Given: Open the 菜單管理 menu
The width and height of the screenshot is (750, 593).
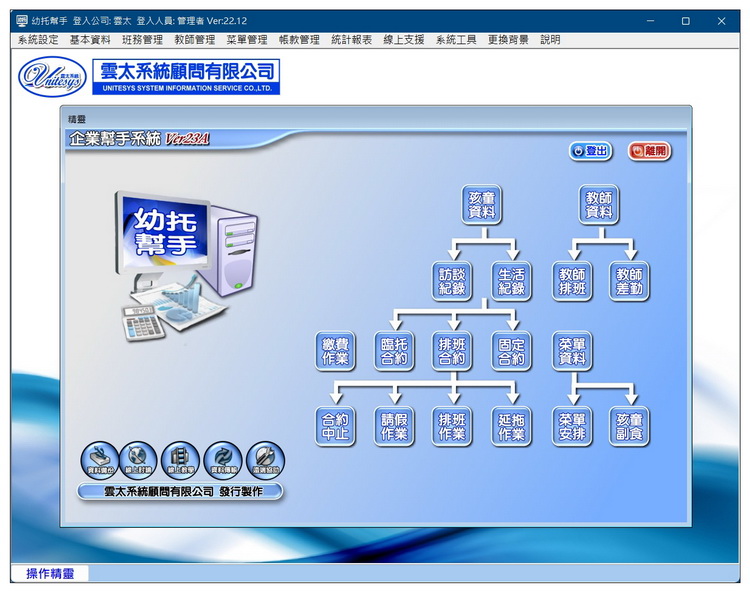Looking at the screenshot, I should pos(247,40).
